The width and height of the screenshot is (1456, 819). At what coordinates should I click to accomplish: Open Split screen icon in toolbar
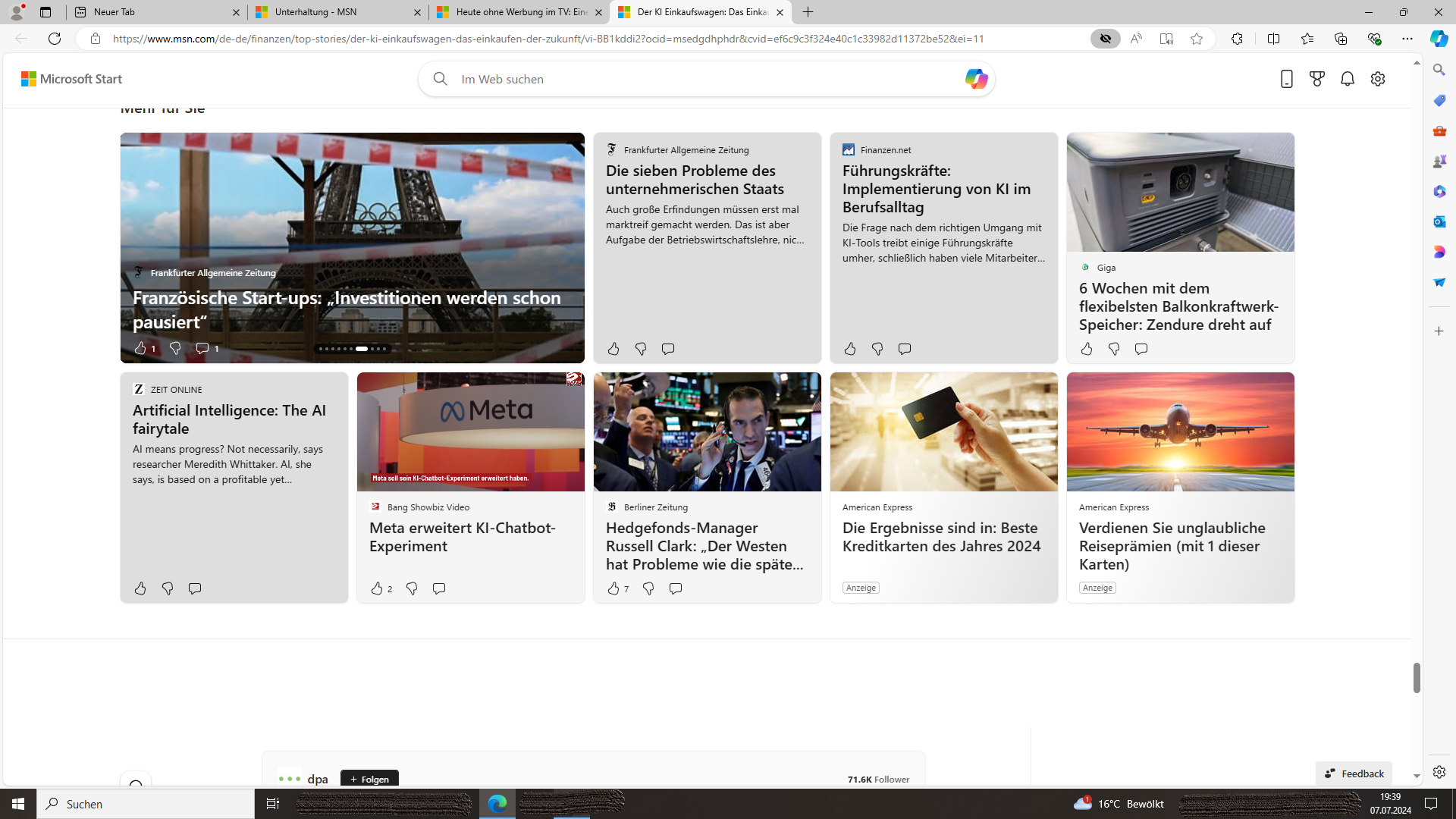point(1273,39)
